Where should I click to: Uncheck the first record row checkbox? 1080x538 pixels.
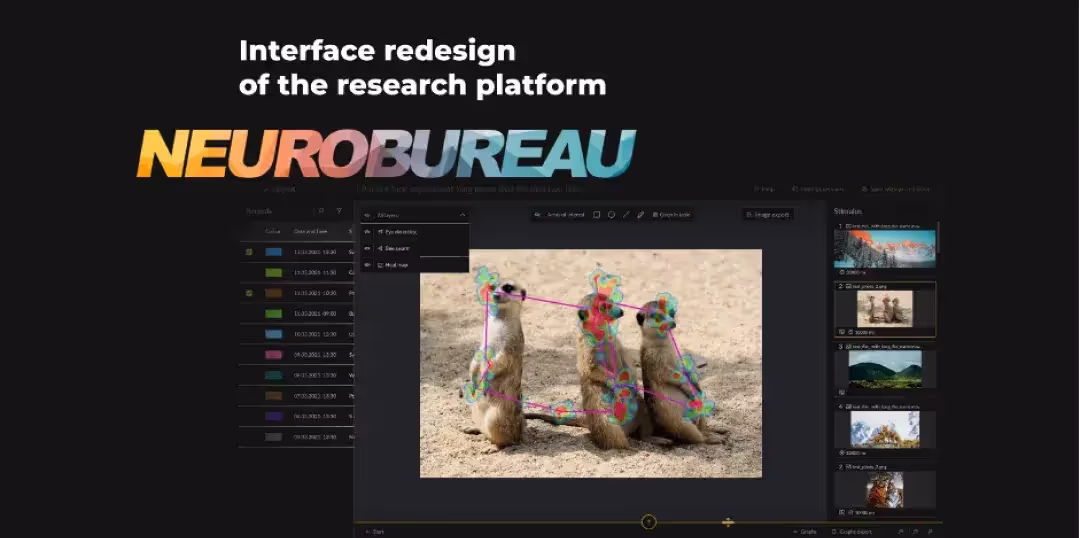click(249, 252)
